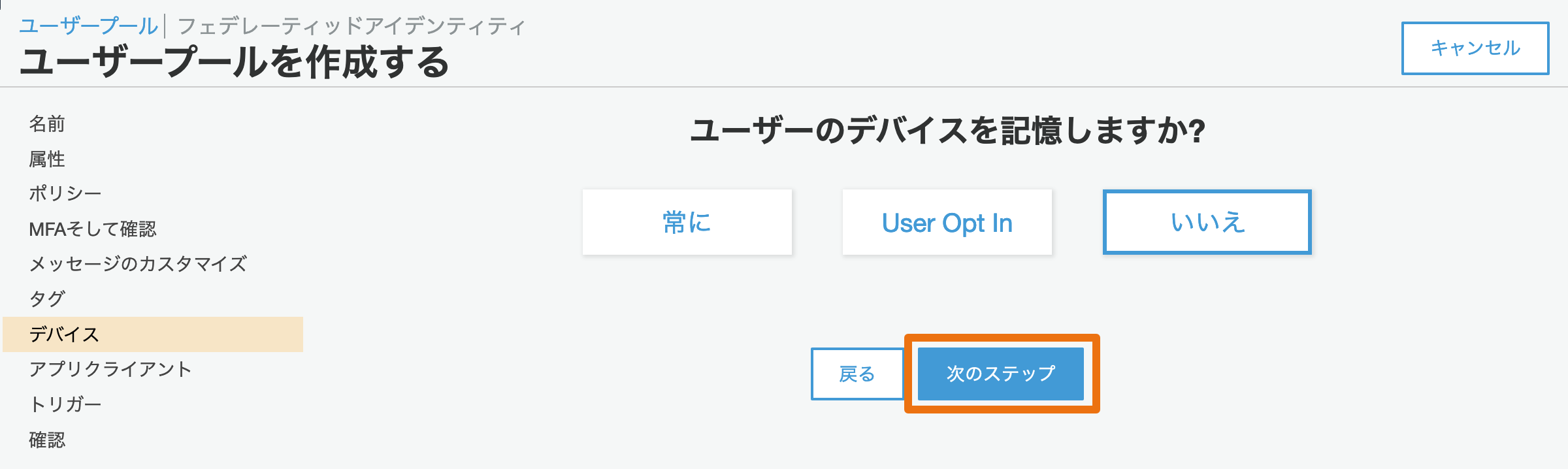Switch to フェデレーティッドアイデンティティ

(351, 26)
